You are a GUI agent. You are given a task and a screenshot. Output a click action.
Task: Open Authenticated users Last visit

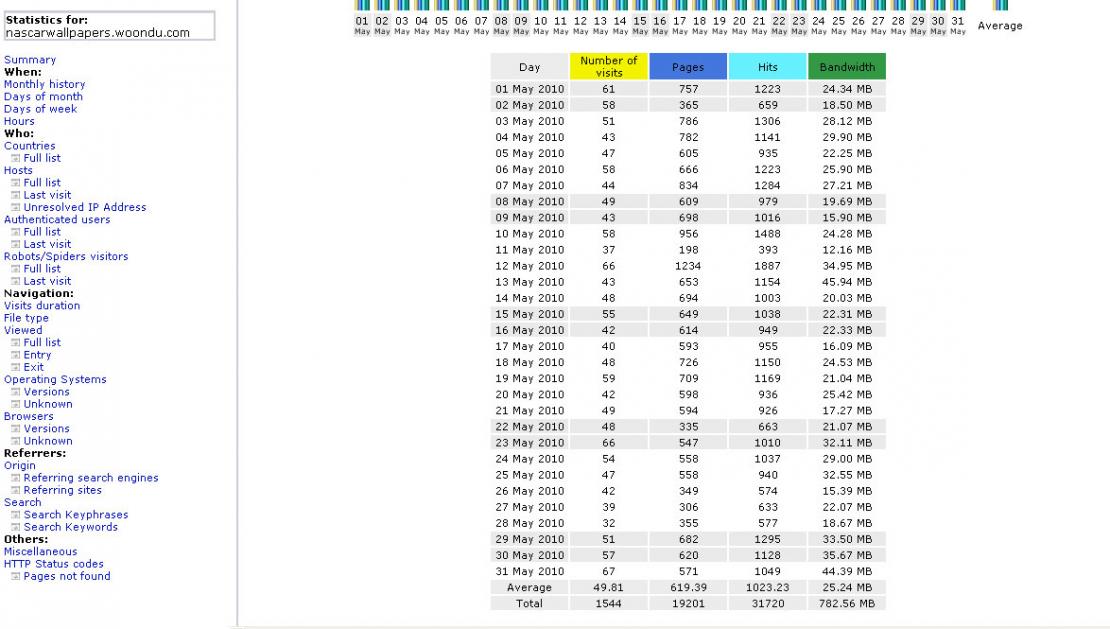pos(47,244)
